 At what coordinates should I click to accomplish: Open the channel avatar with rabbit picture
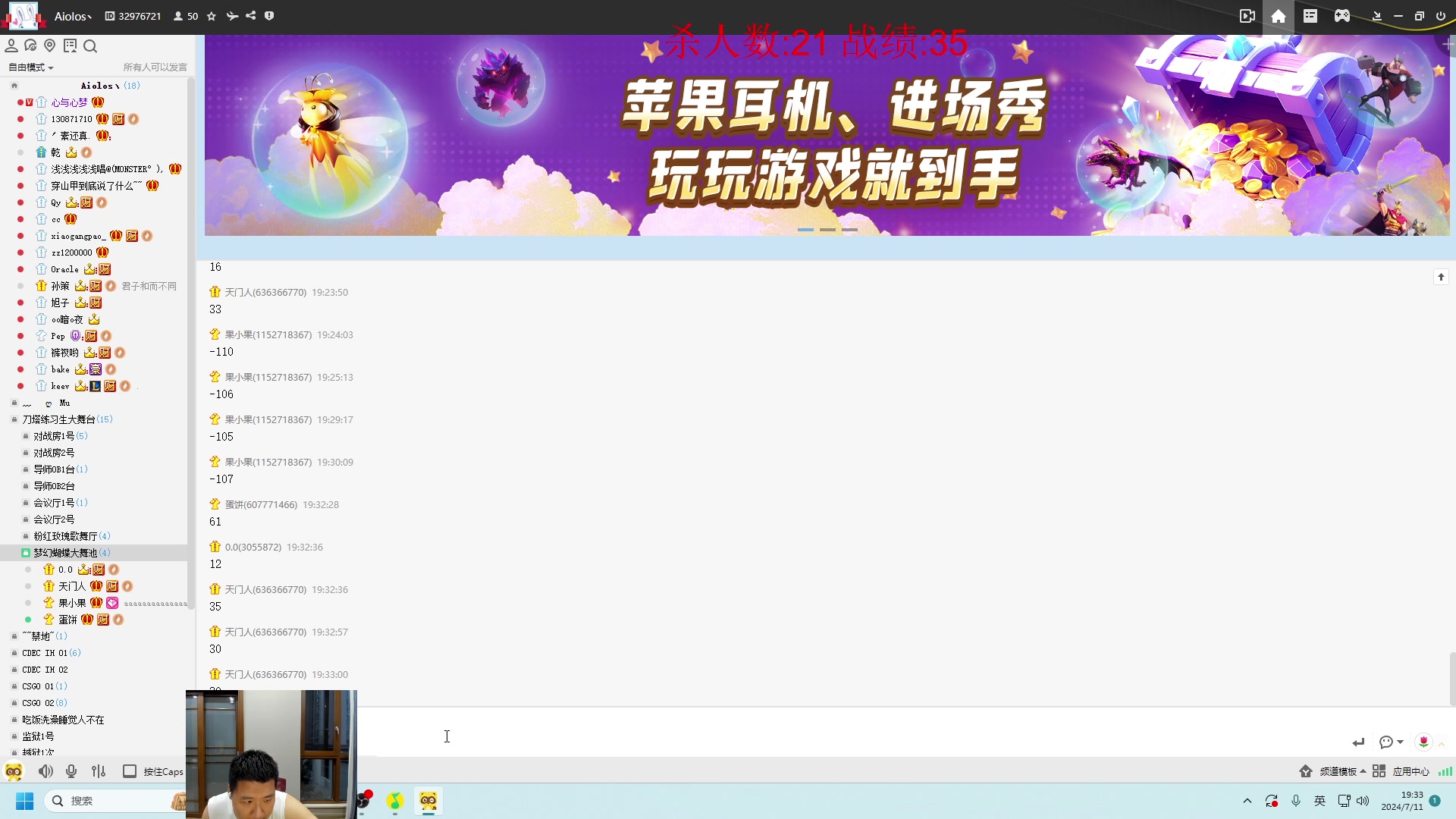coord(23,16)
